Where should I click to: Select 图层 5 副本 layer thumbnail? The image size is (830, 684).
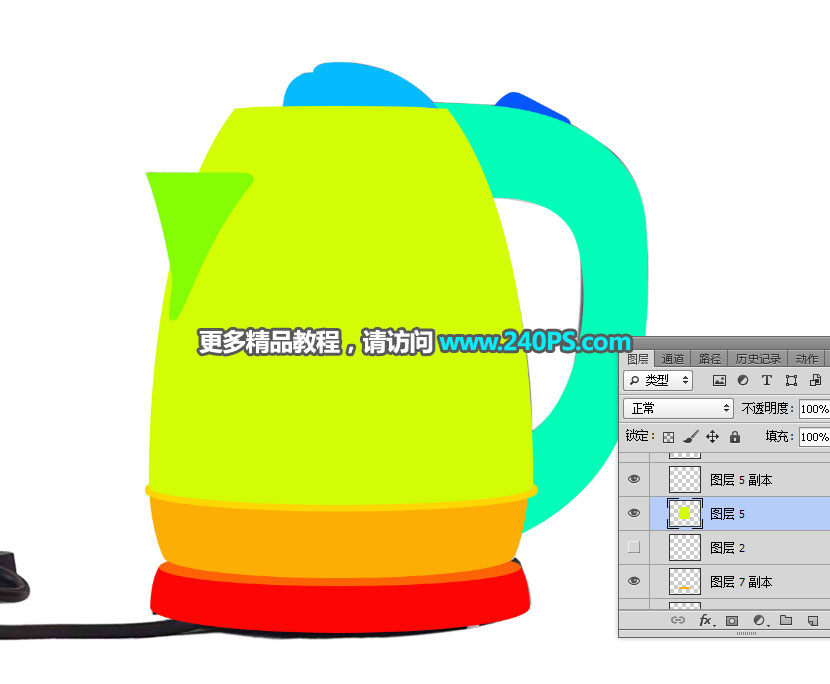[684, 480]
